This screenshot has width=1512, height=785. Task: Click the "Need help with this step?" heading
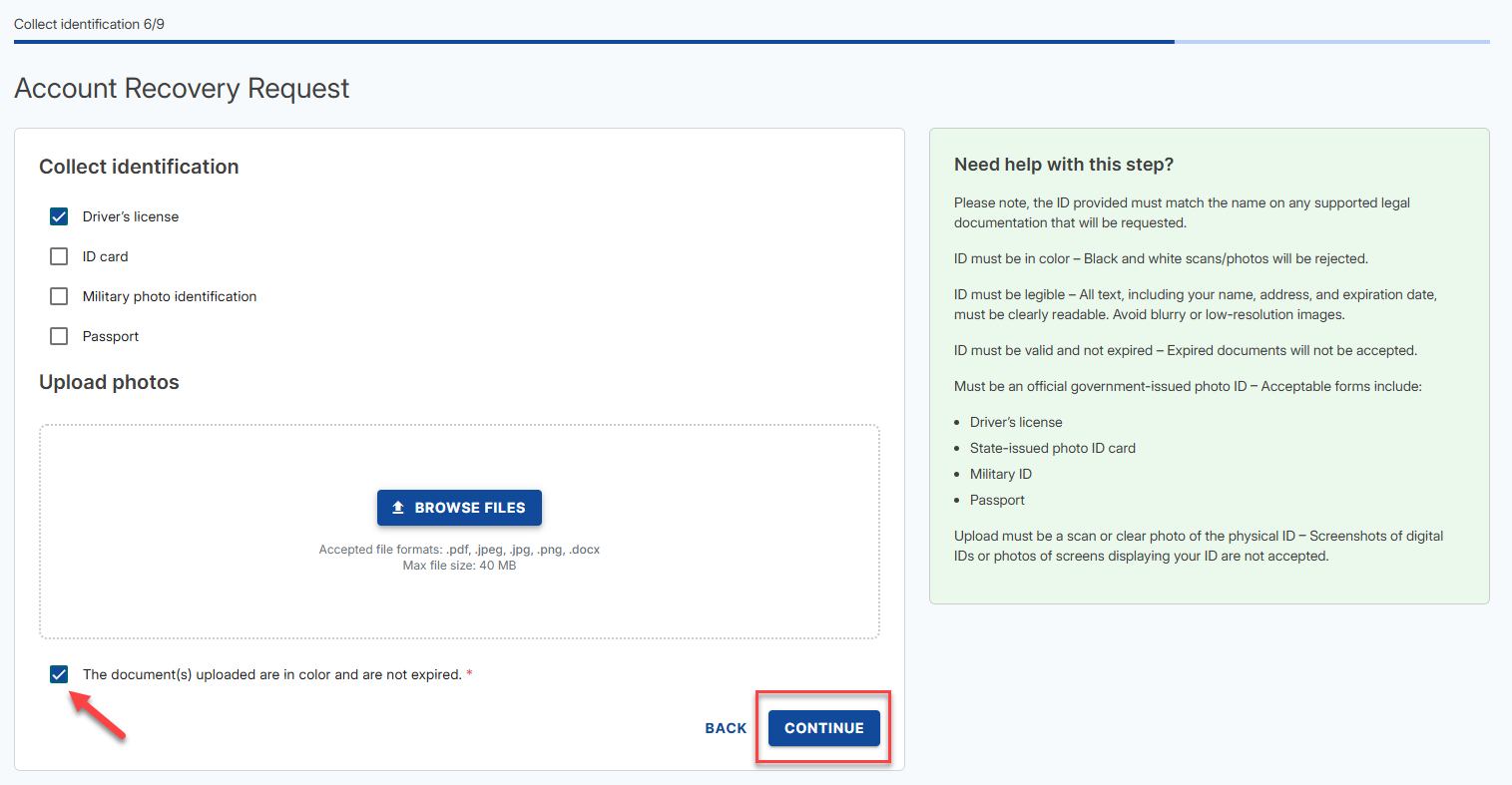(x=1064, y=165)
